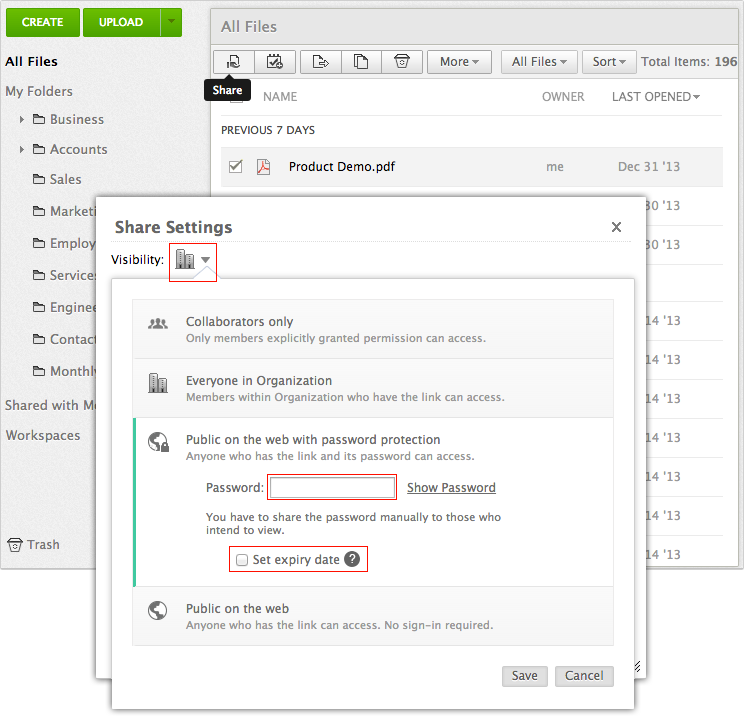Expand the Business folder tree arrow

click(x=21, y=120)
